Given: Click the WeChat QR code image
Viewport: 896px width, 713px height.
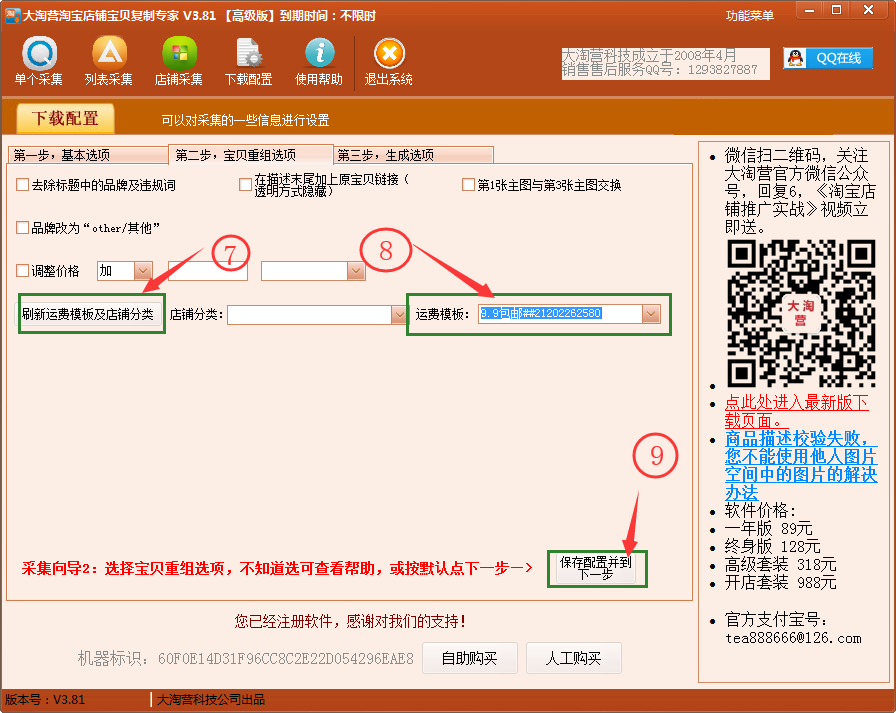Looking at the screenshot, I should 801,313.
